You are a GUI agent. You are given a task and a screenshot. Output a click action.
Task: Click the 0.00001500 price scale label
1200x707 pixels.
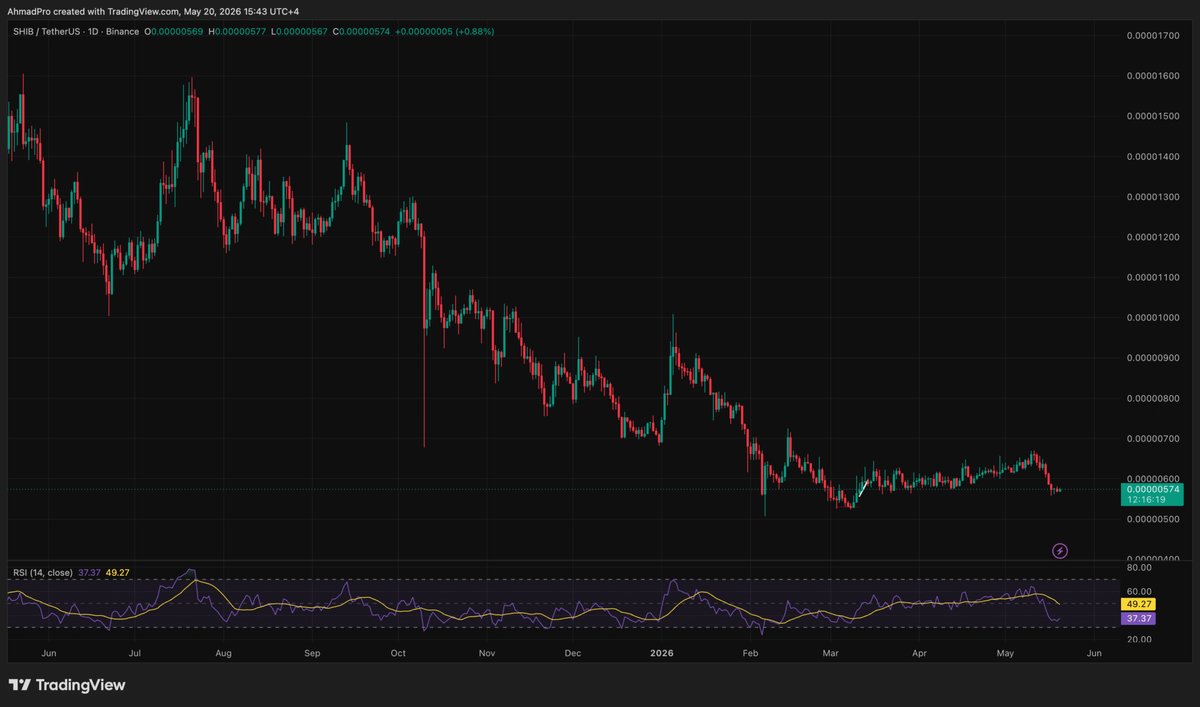point(1154,116)
